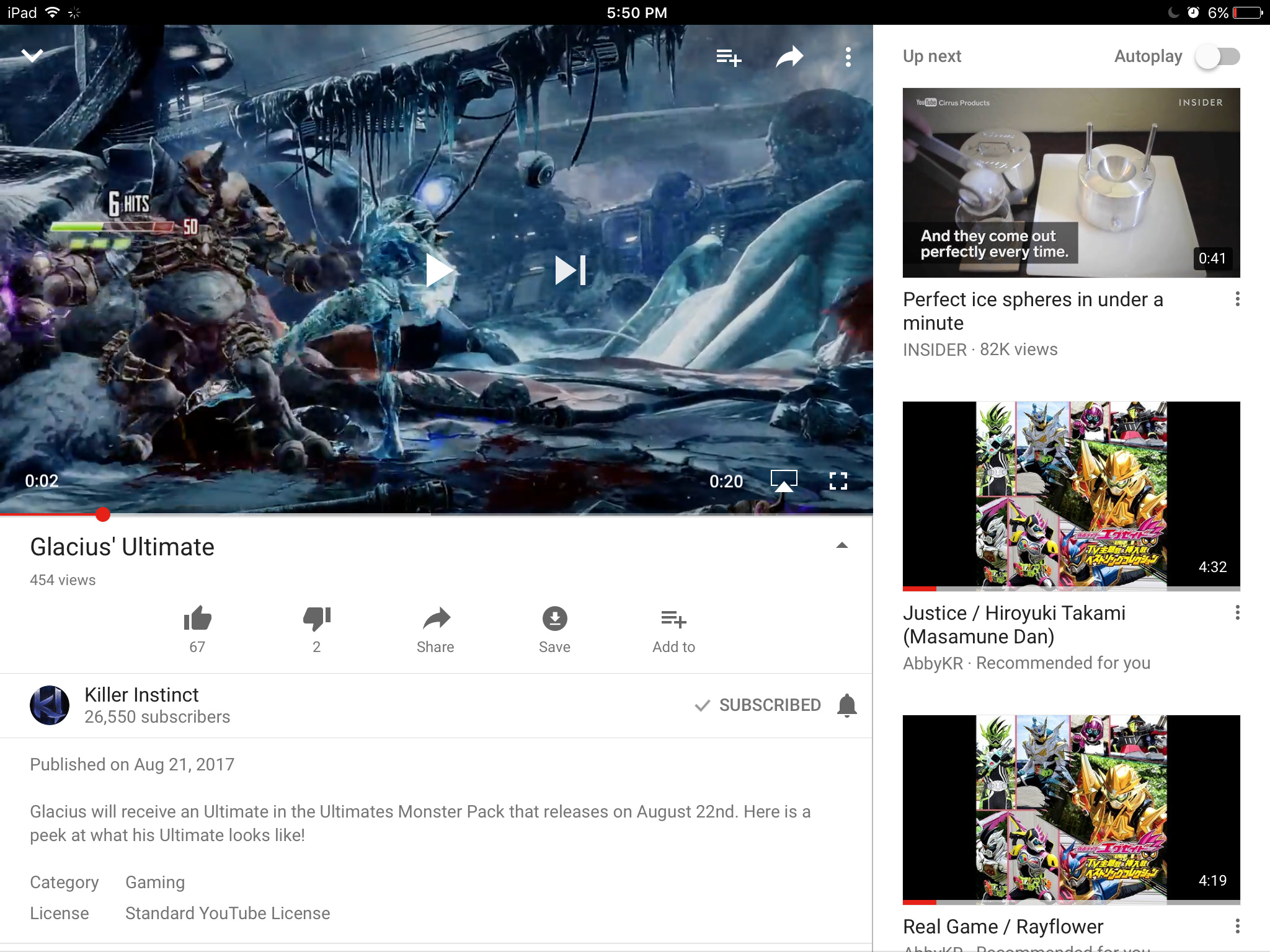
Task: Open the Killer Instinct channel name
Action: [141, 695]
